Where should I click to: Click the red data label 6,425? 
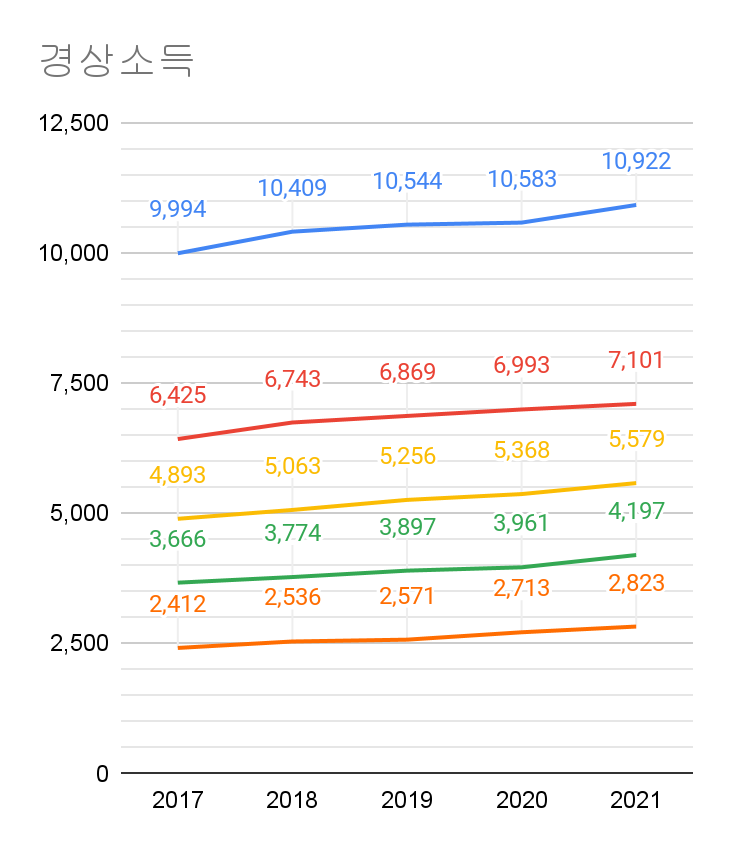tap(178, 395)
